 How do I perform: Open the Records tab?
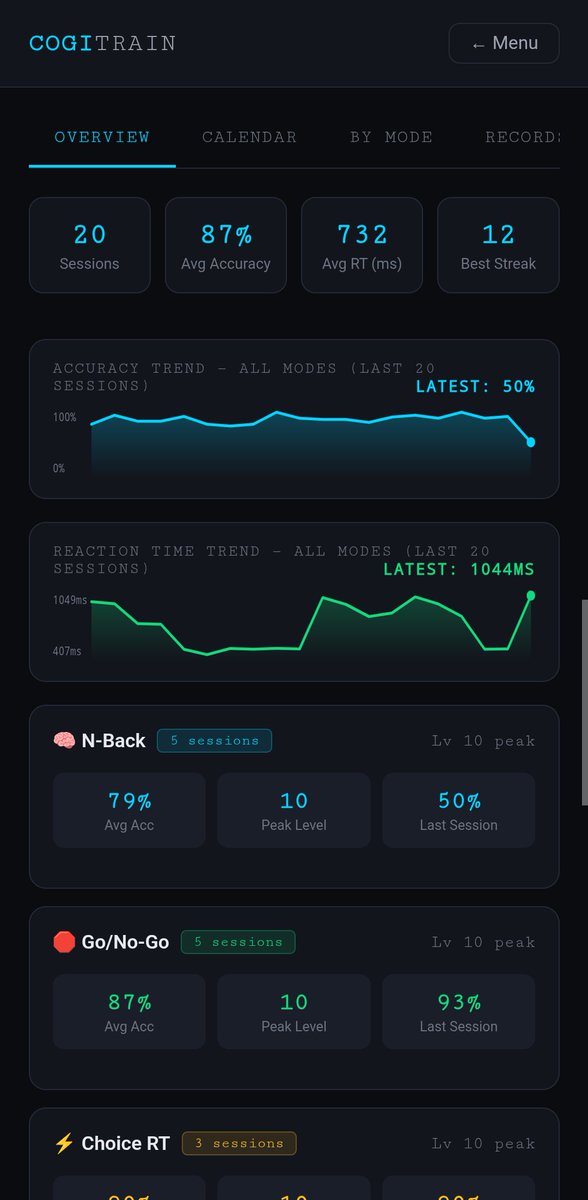pos(520,137)
